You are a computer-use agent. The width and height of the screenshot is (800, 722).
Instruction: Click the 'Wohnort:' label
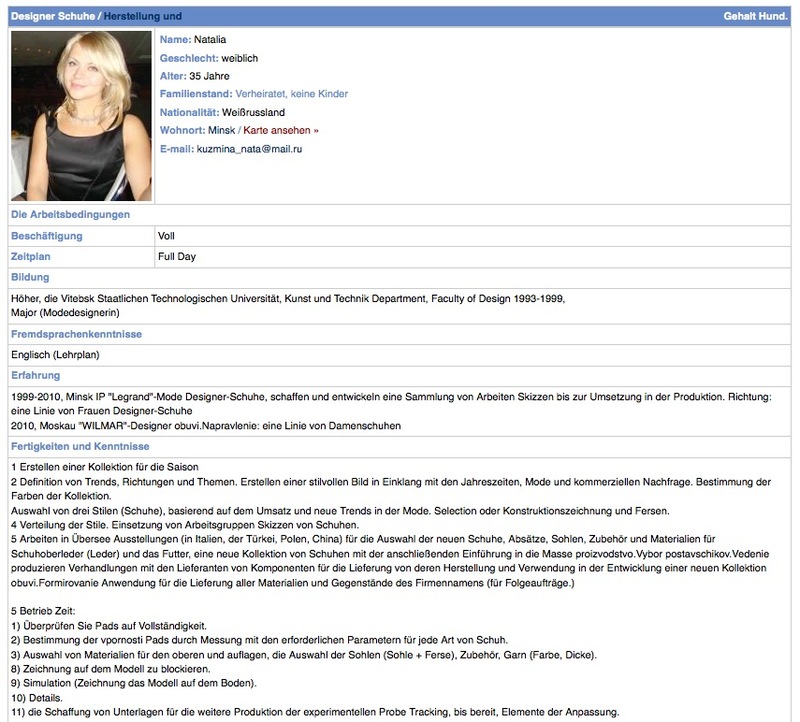(x=182, y=131)
